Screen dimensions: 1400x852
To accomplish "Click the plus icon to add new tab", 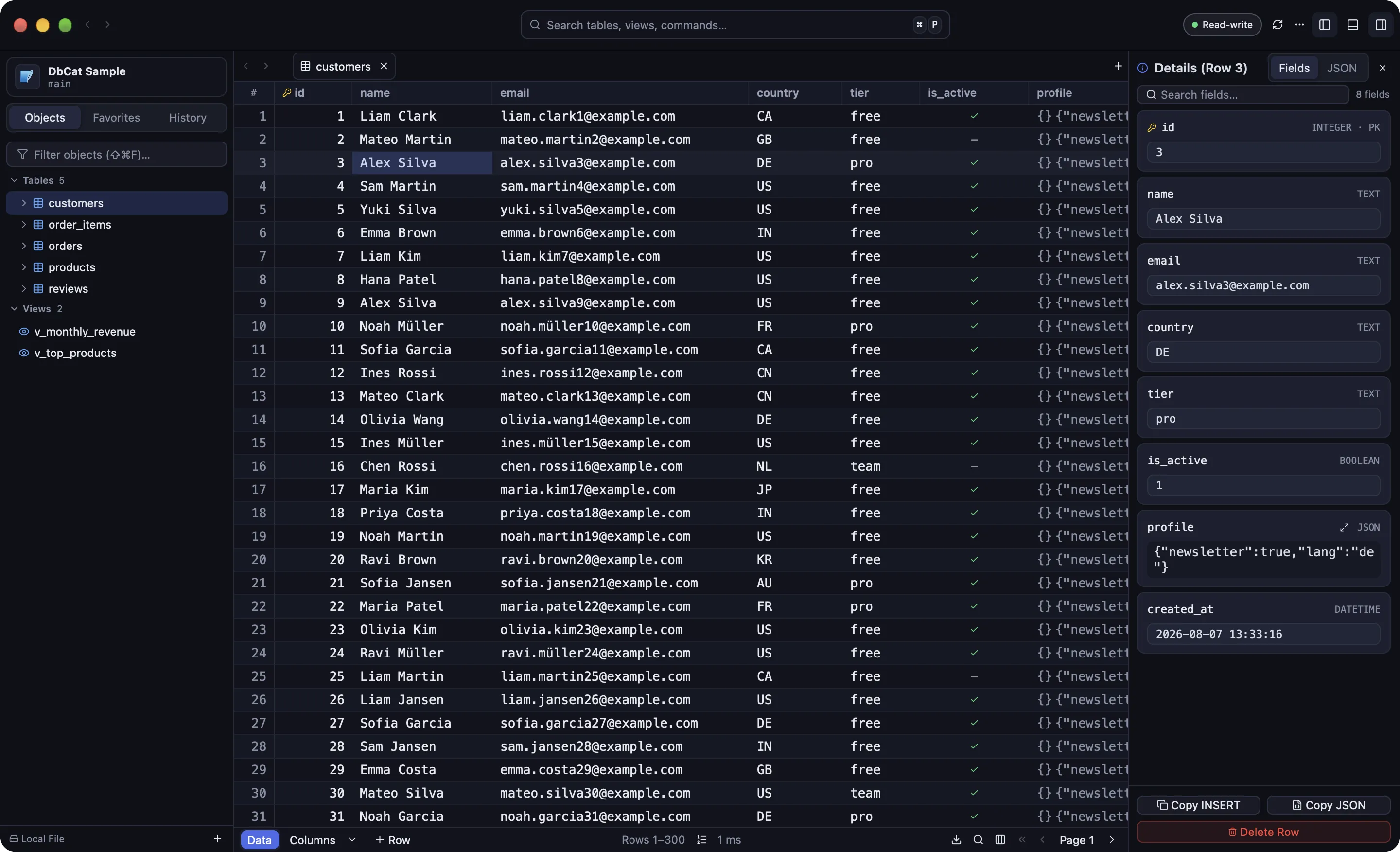I will (x=1118, y=67).
